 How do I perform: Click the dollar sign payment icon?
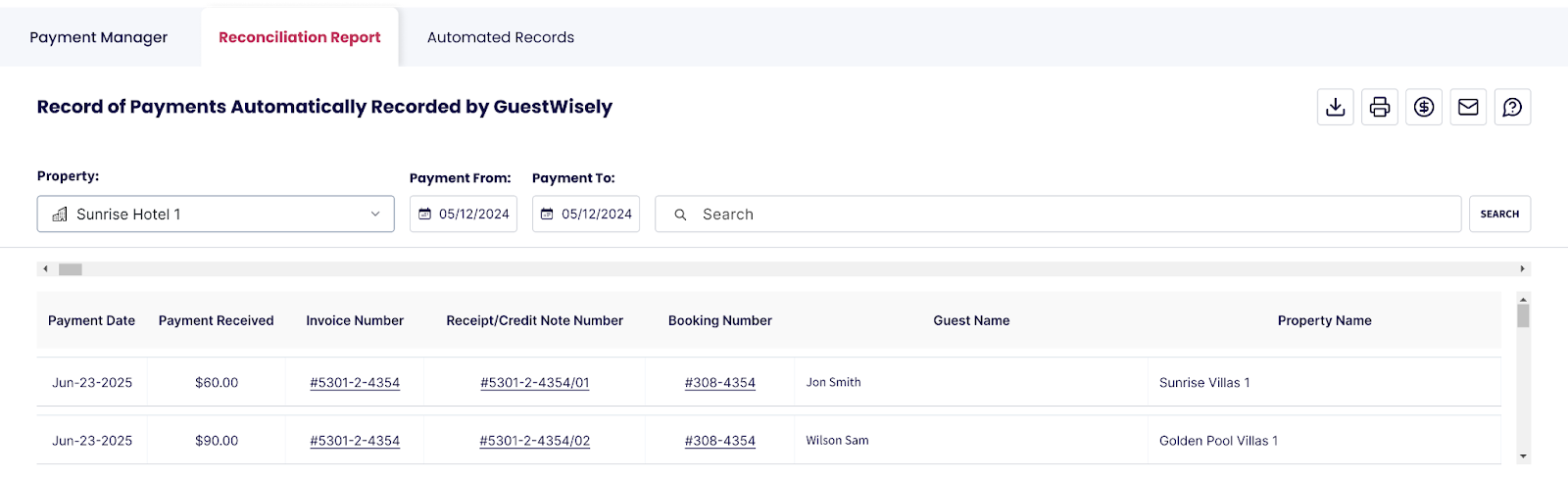(1423, 107)
